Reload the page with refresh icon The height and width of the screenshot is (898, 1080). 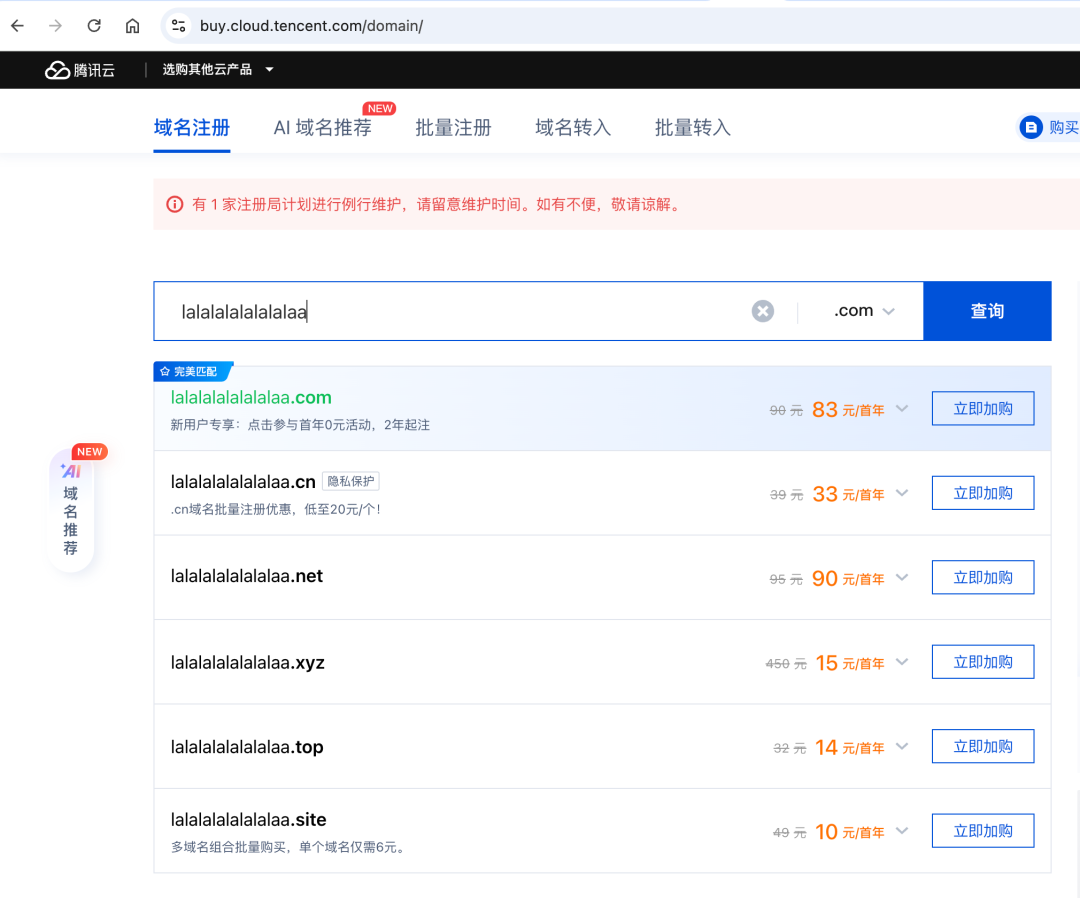tap(94, 26)
